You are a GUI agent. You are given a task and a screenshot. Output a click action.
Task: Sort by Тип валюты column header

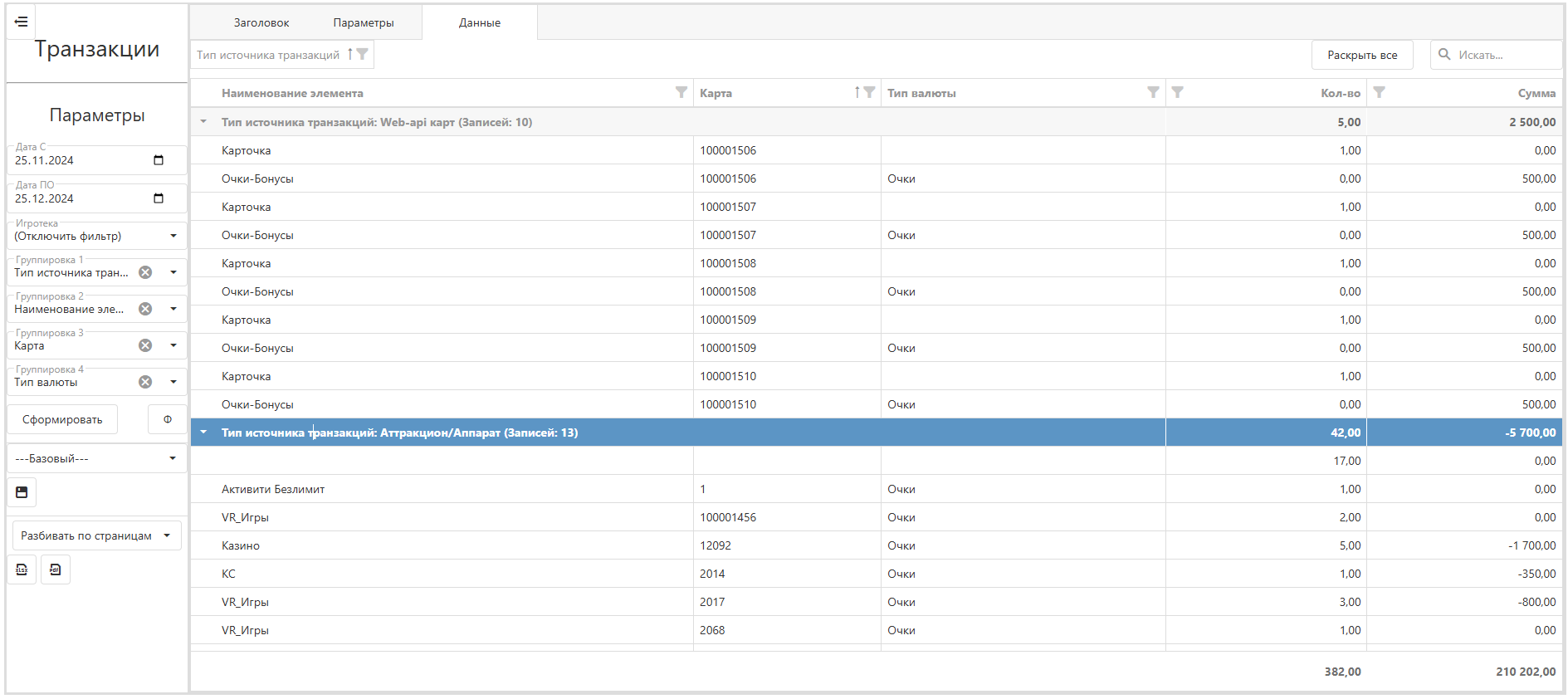(921, 93)
